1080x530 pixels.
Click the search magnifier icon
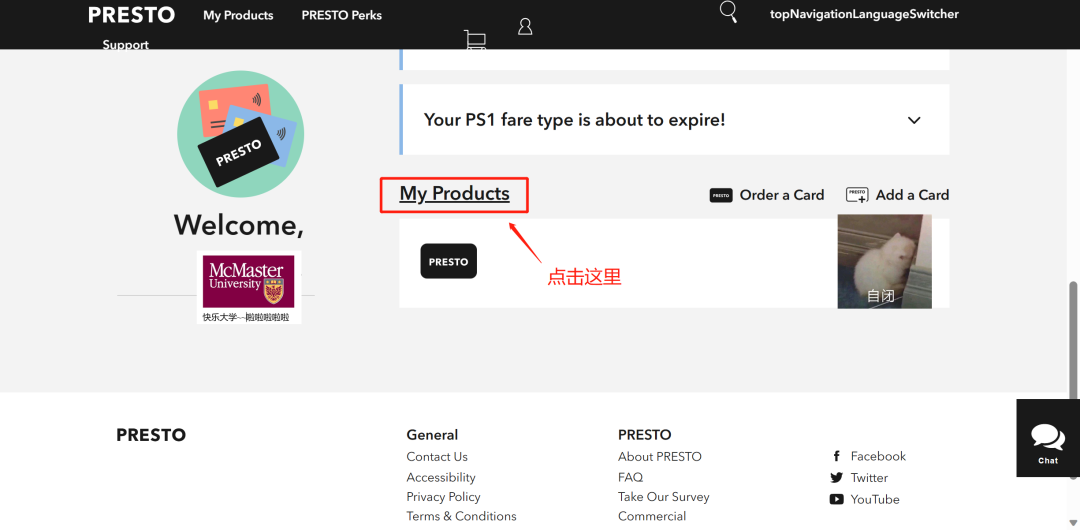click(x=729, y=12)
